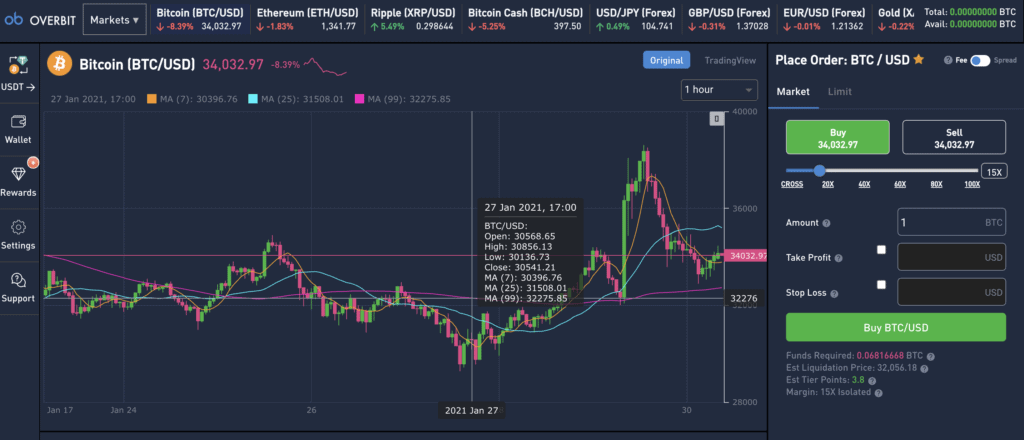Click the Stop Loss USD input field
This screenshot has width=1024, height=440.
(x=952, y=292)
